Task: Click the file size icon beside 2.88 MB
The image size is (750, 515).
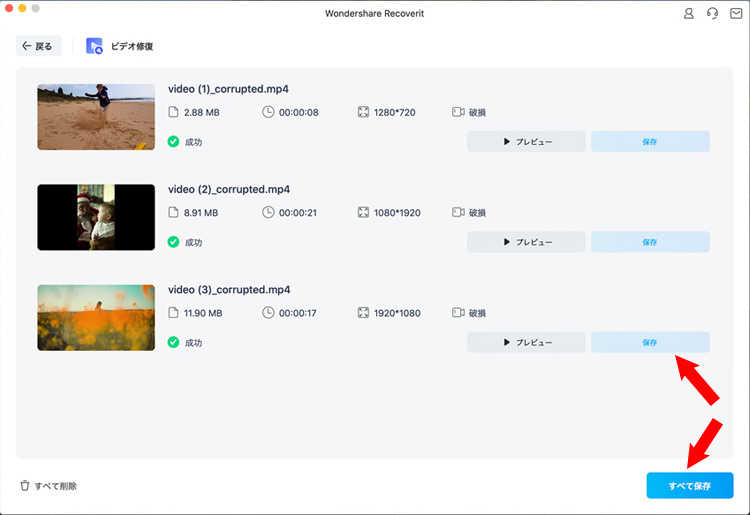Action: pyautogui.click(x=174, y=112)
